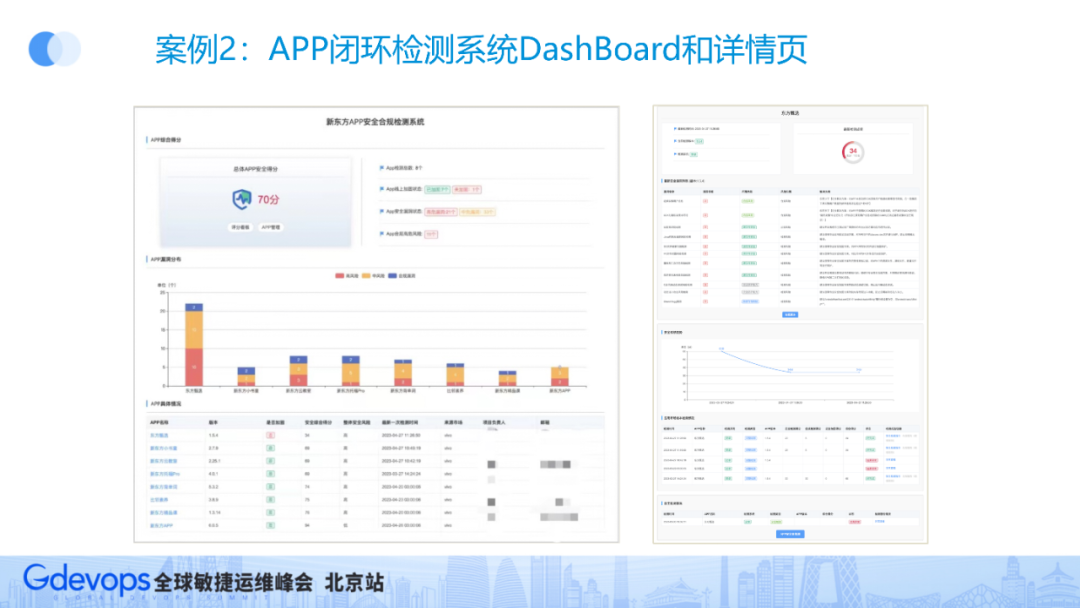Open the 新东方云教室 link
The image size is (1080, 608).
tap(164, 461)
